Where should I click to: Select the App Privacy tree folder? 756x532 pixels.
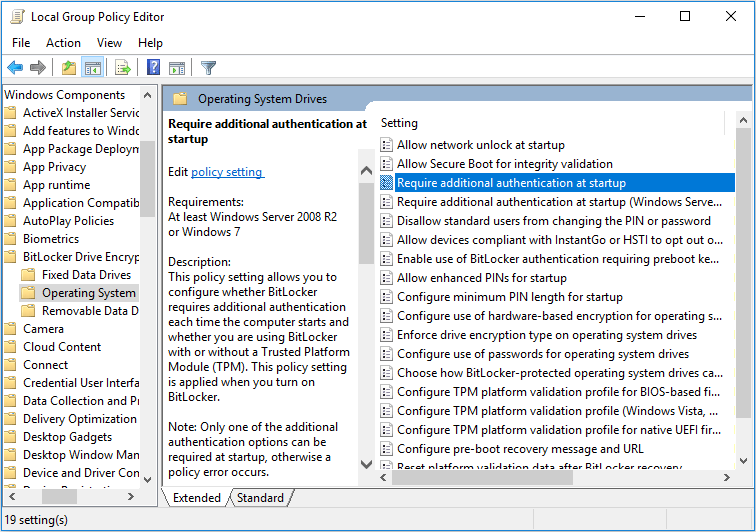[54, 167]
